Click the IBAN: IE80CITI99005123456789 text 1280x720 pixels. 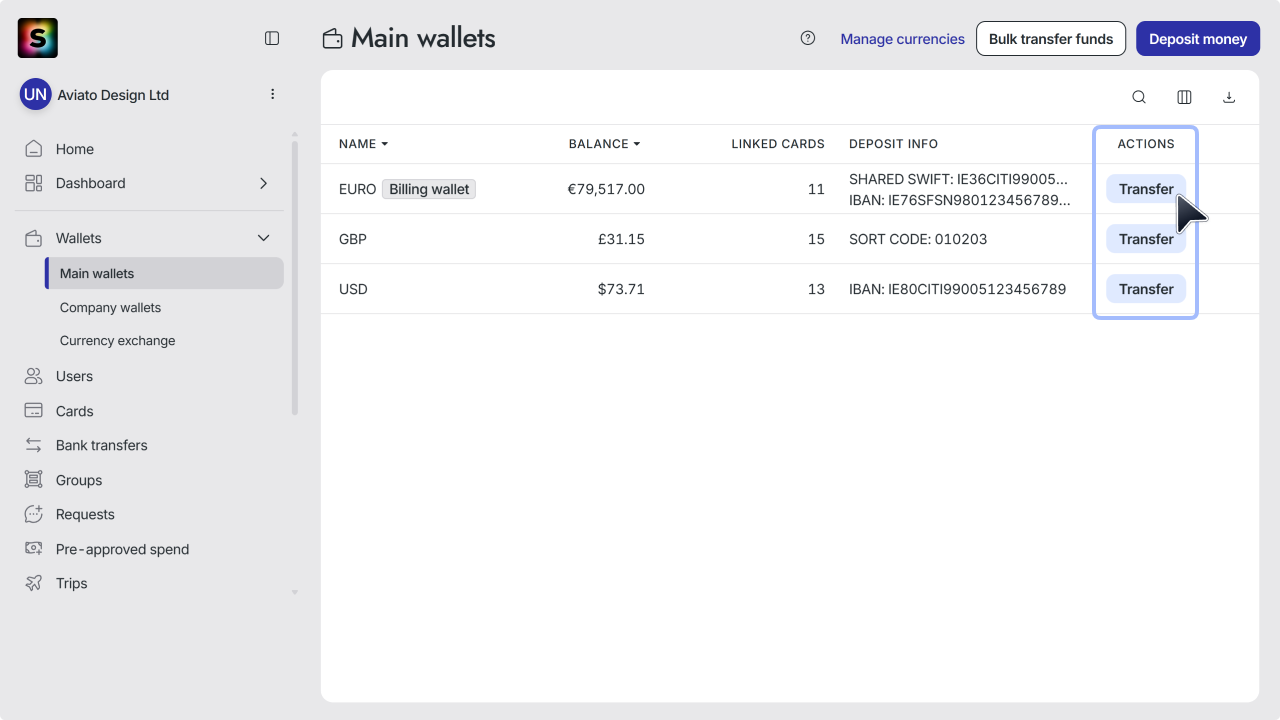pyautogui.click(x=957, y=289)
